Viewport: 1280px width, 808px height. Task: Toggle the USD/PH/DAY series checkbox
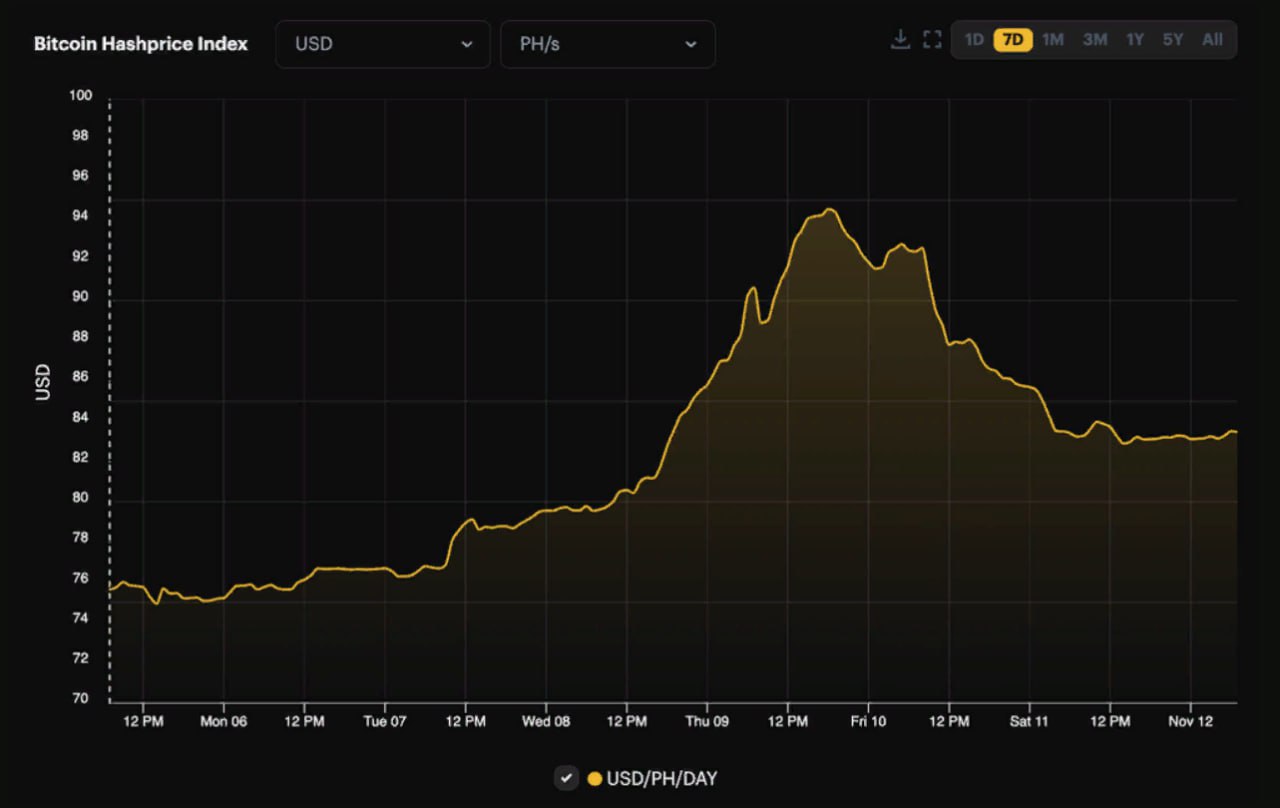click(567, 778)
